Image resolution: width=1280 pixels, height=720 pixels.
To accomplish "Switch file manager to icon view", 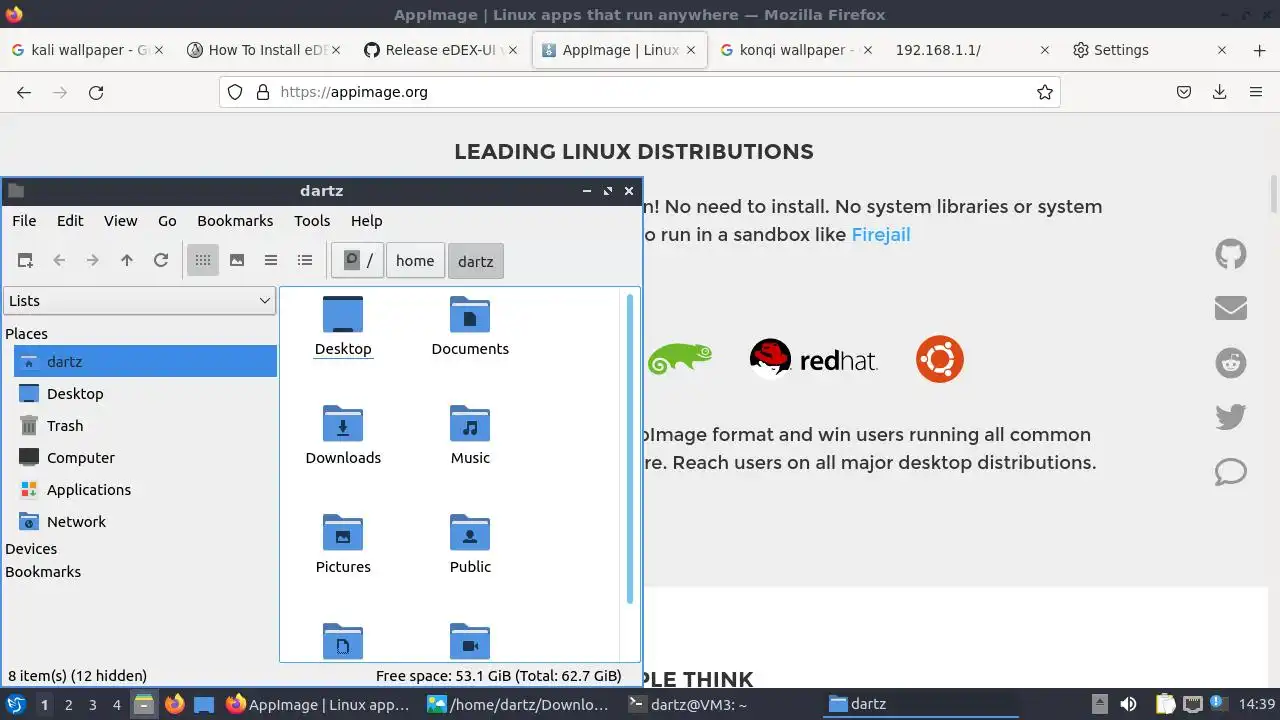I will (203, 260).
